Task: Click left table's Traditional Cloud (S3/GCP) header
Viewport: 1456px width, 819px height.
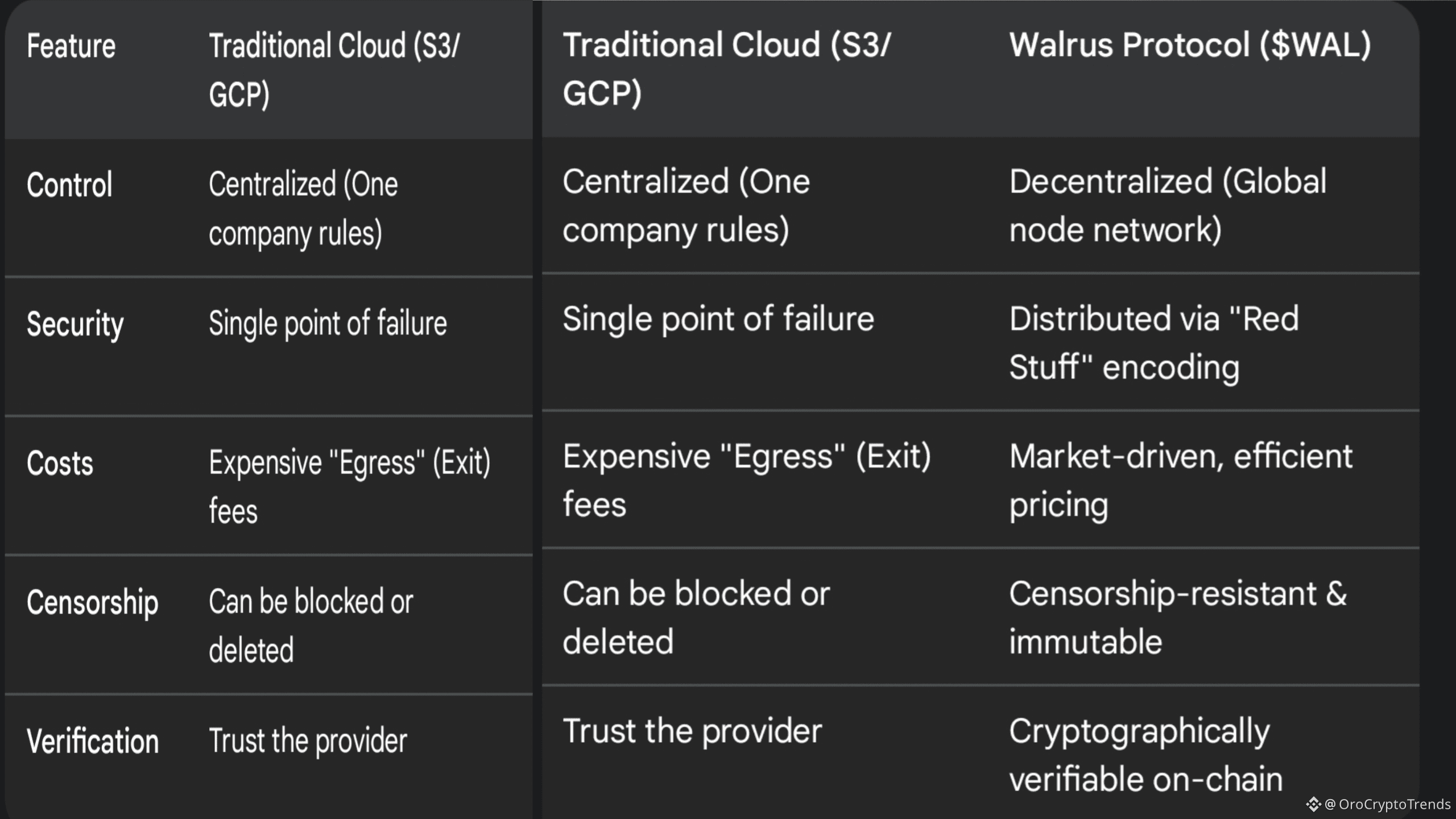Action: [334, 69]
